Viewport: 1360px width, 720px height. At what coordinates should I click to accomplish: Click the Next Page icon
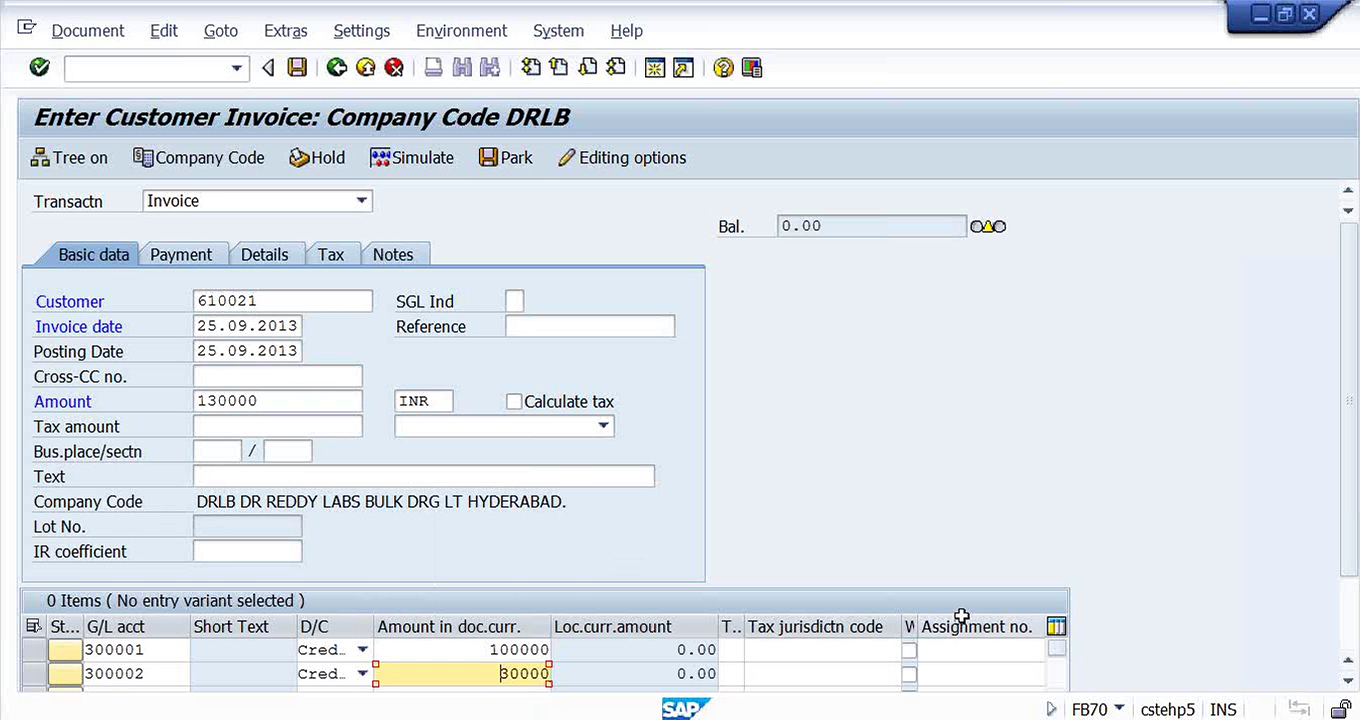pos(588,68)
